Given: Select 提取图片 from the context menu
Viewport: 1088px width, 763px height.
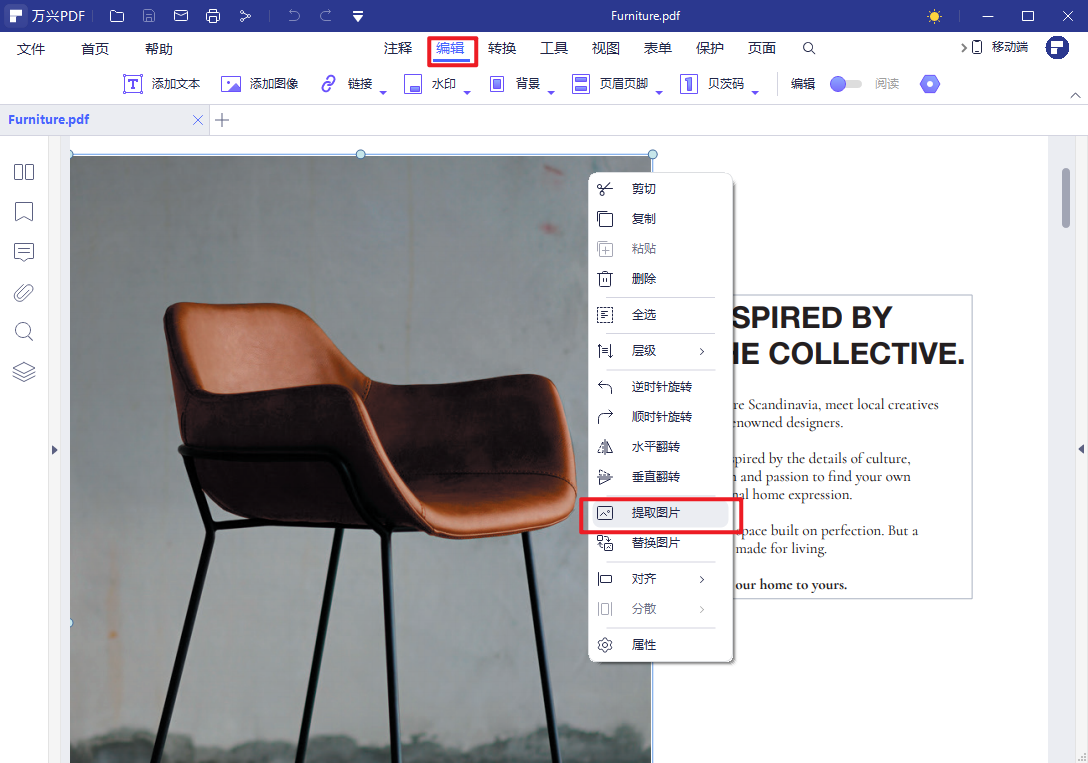Looking at the screenshot, I should [x=656, y=513].
